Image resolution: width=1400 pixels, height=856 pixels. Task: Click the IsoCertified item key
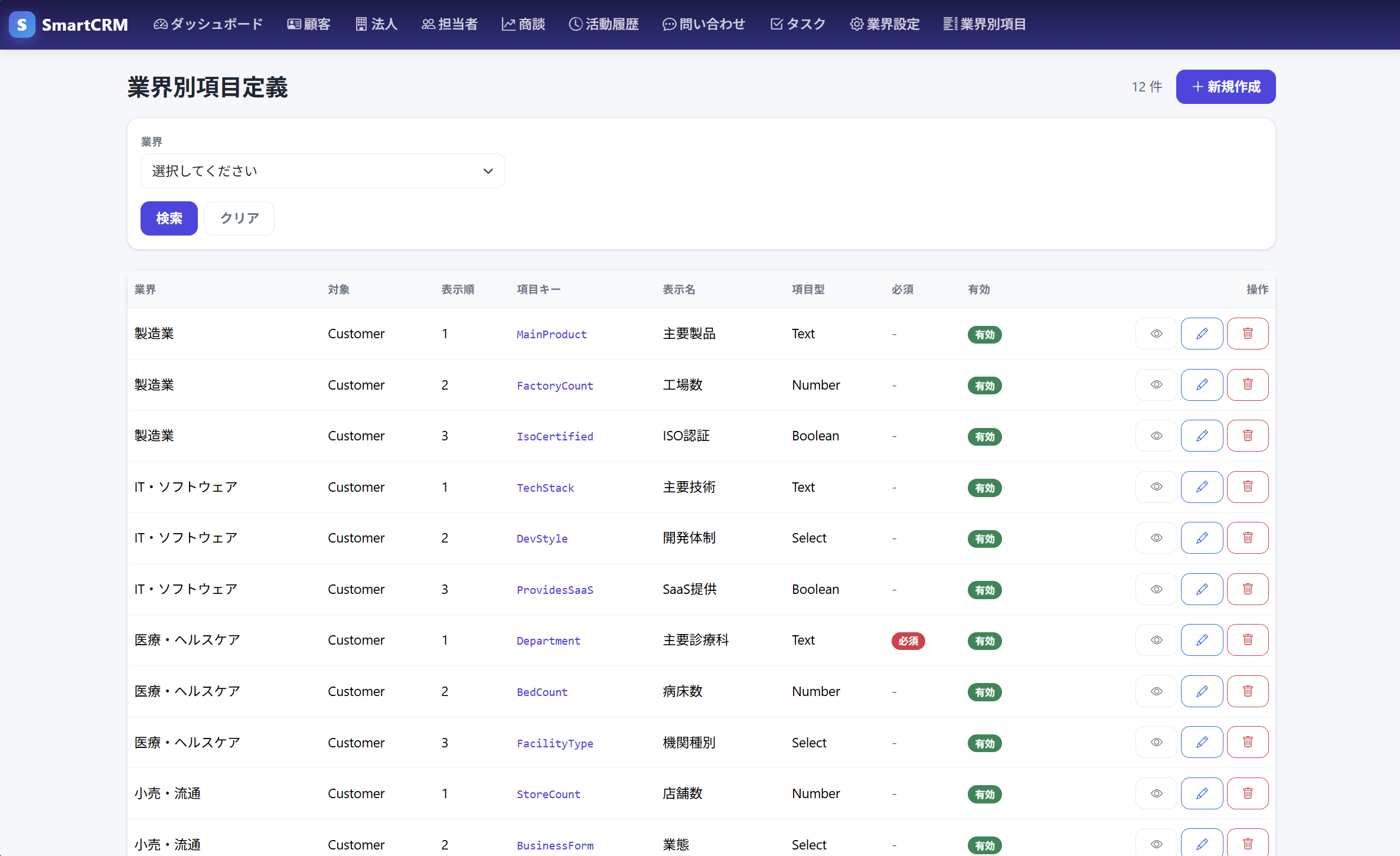[x=554, y=436]
